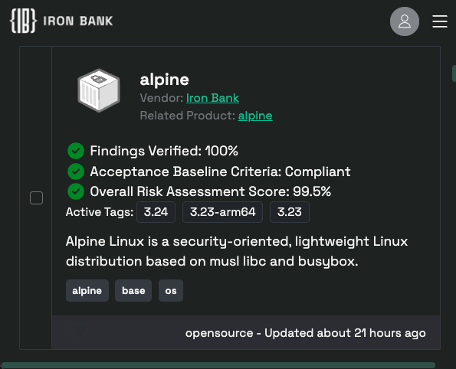Filter by the base label chip

133,291
